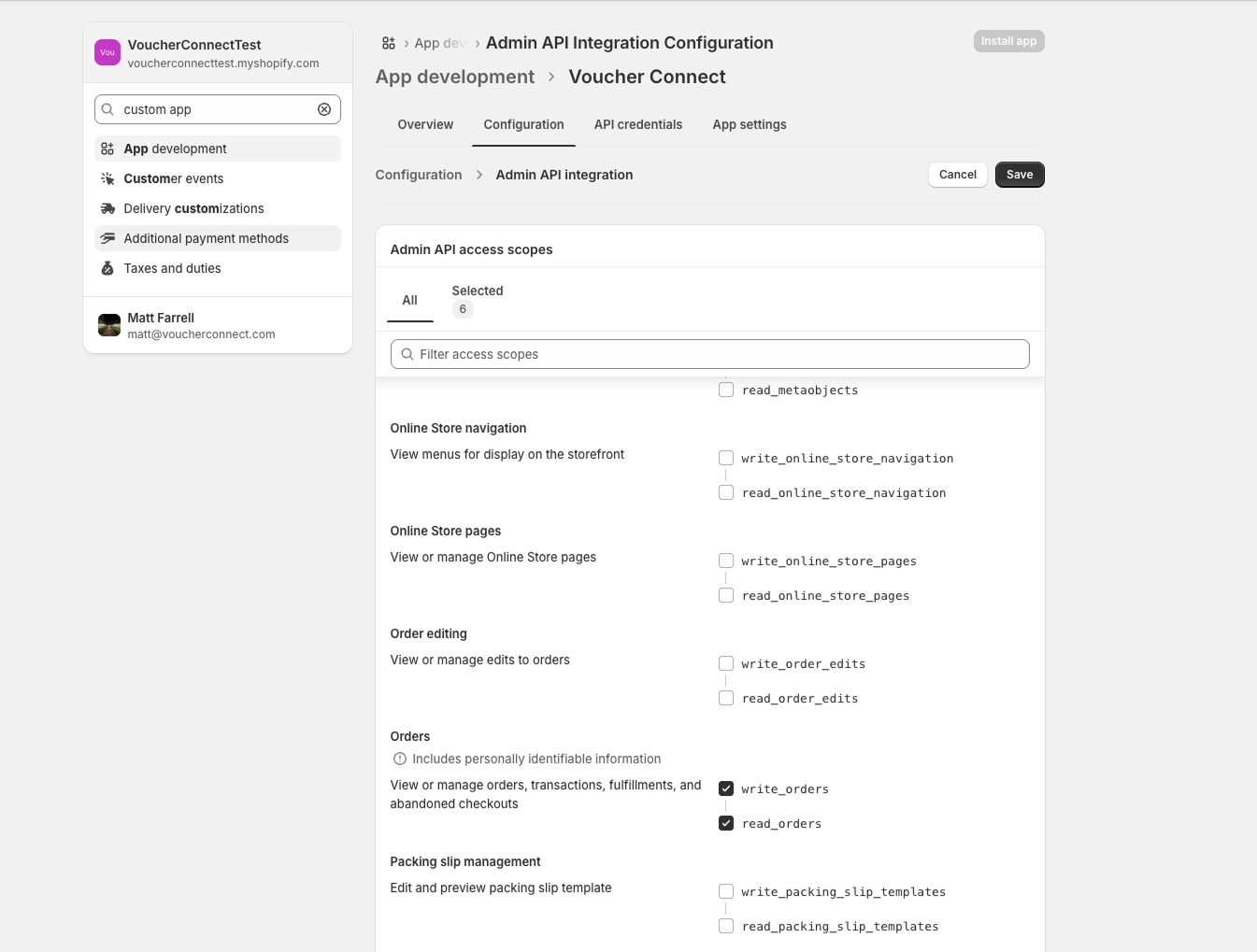The height and width of the screenshot is (952, 1257).
Task: Clear the sidebar search with X icon
Action: pyautogui.click(x=324, y=109)
